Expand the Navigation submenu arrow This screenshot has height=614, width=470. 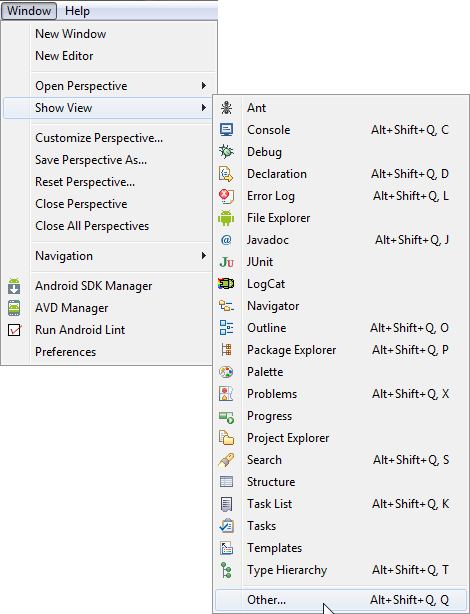(204, 256)
